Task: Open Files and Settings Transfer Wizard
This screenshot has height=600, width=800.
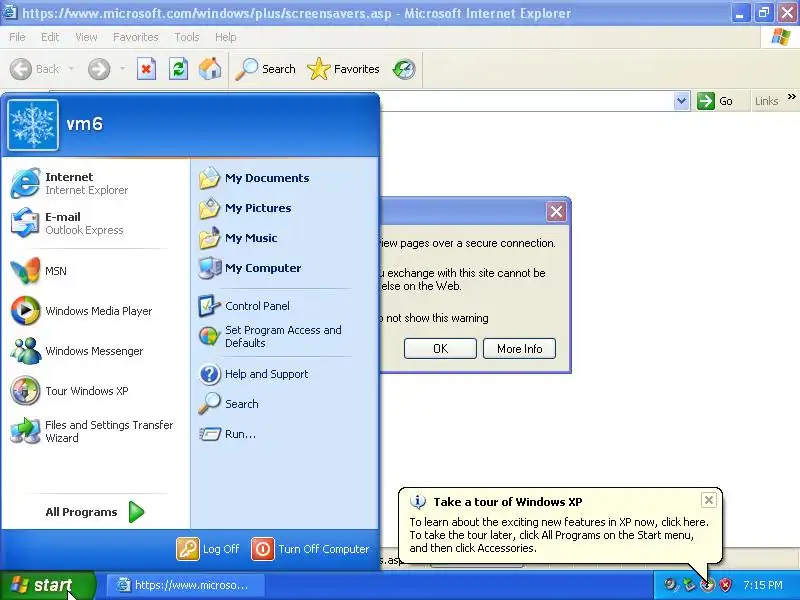Action: click(95, 431)
